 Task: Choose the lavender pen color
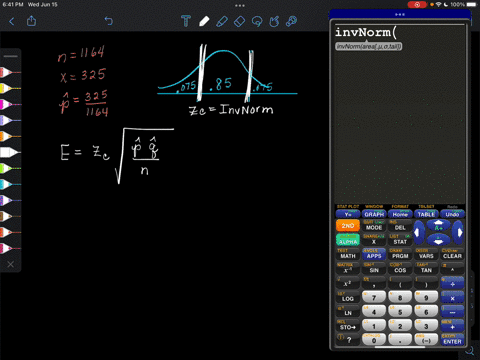[10, 120]
